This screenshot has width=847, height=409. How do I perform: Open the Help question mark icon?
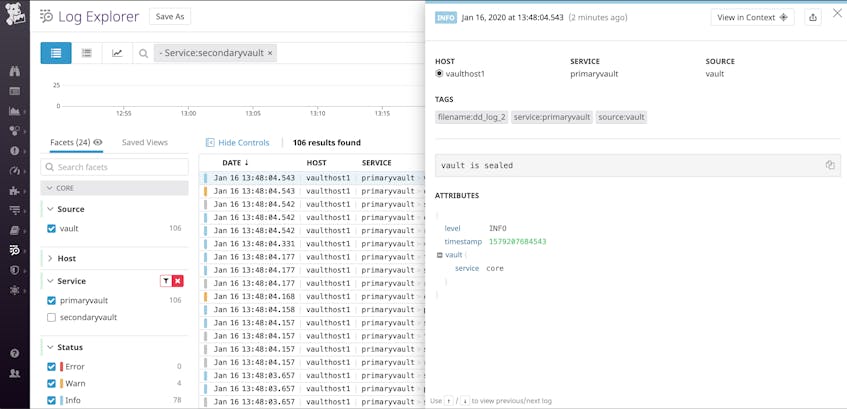click(x=15, y=353)
